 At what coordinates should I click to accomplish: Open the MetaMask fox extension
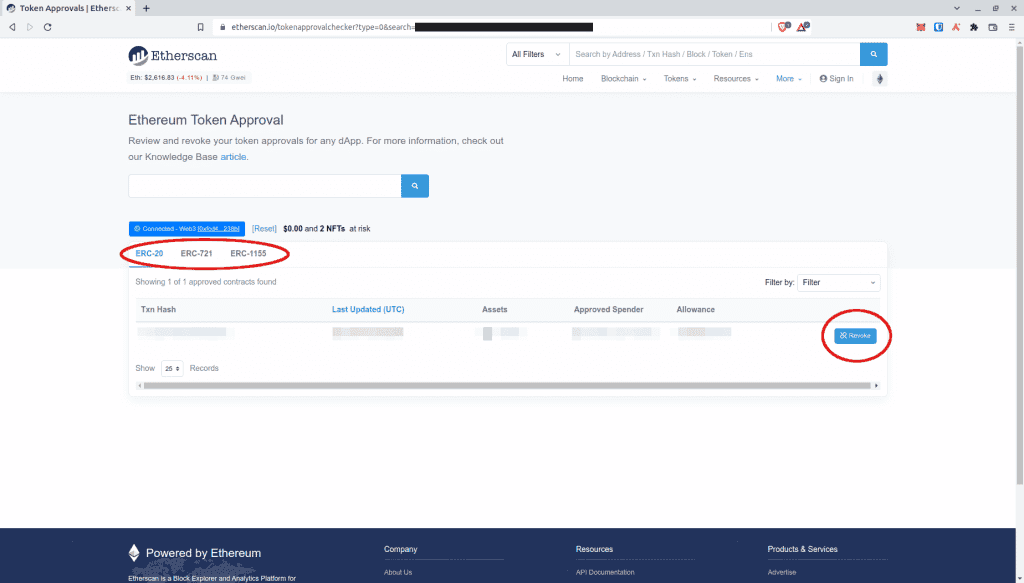pyautogui.click(x=919, y=27)
